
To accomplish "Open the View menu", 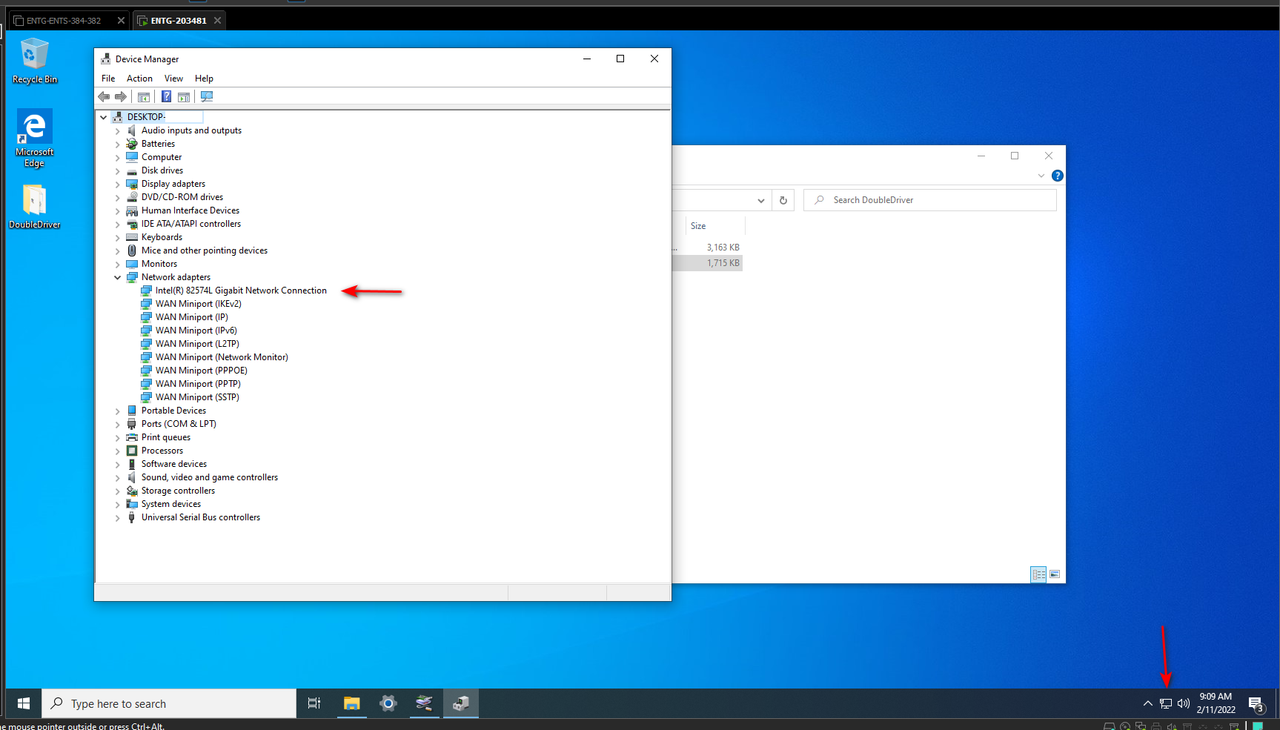I will 173,78.
